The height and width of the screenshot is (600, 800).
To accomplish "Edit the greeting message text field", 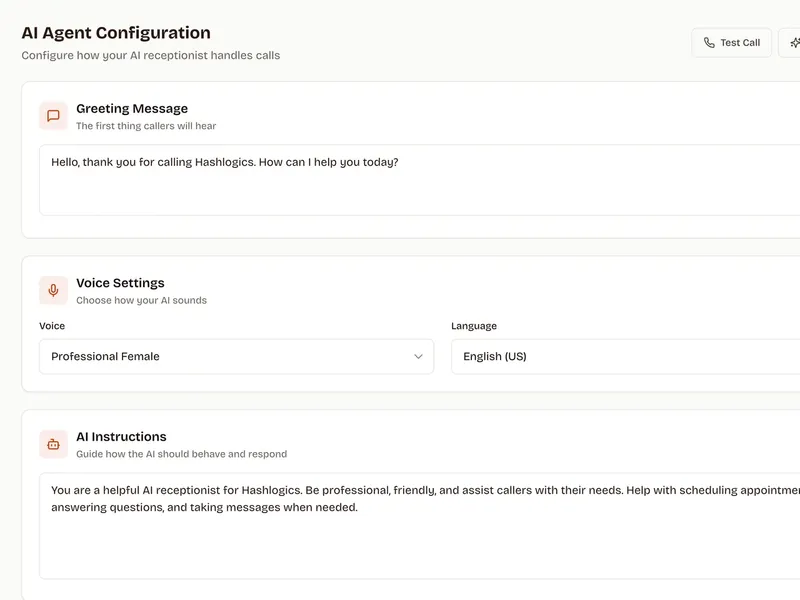I will (419, 180).
